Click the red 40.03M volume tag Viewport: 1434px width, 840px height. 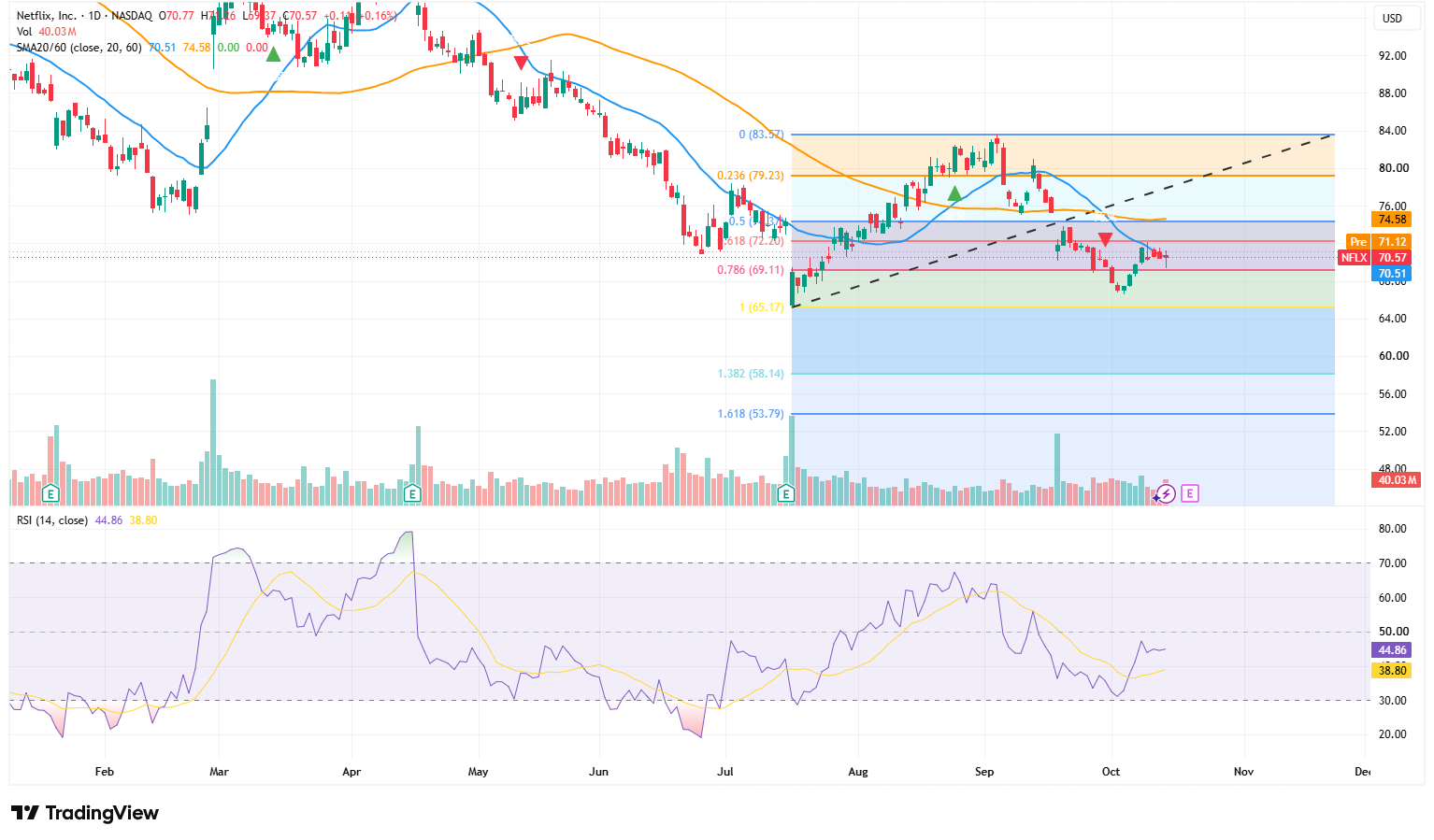(x=1397, y=480)
